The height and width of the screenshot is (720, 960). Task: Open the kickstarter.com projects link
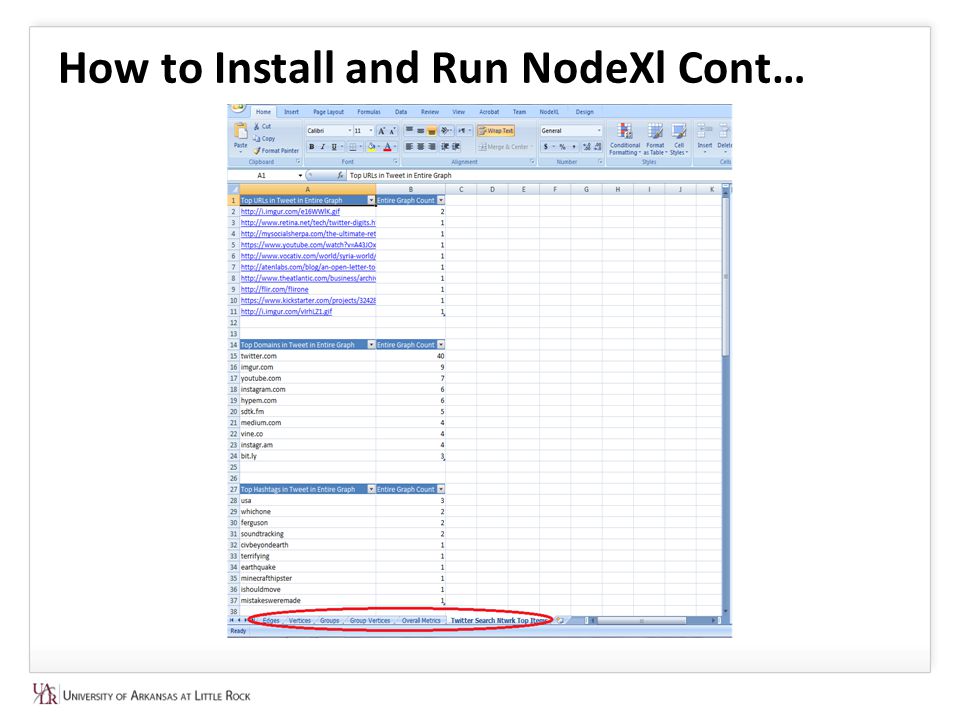click(308, 301)
